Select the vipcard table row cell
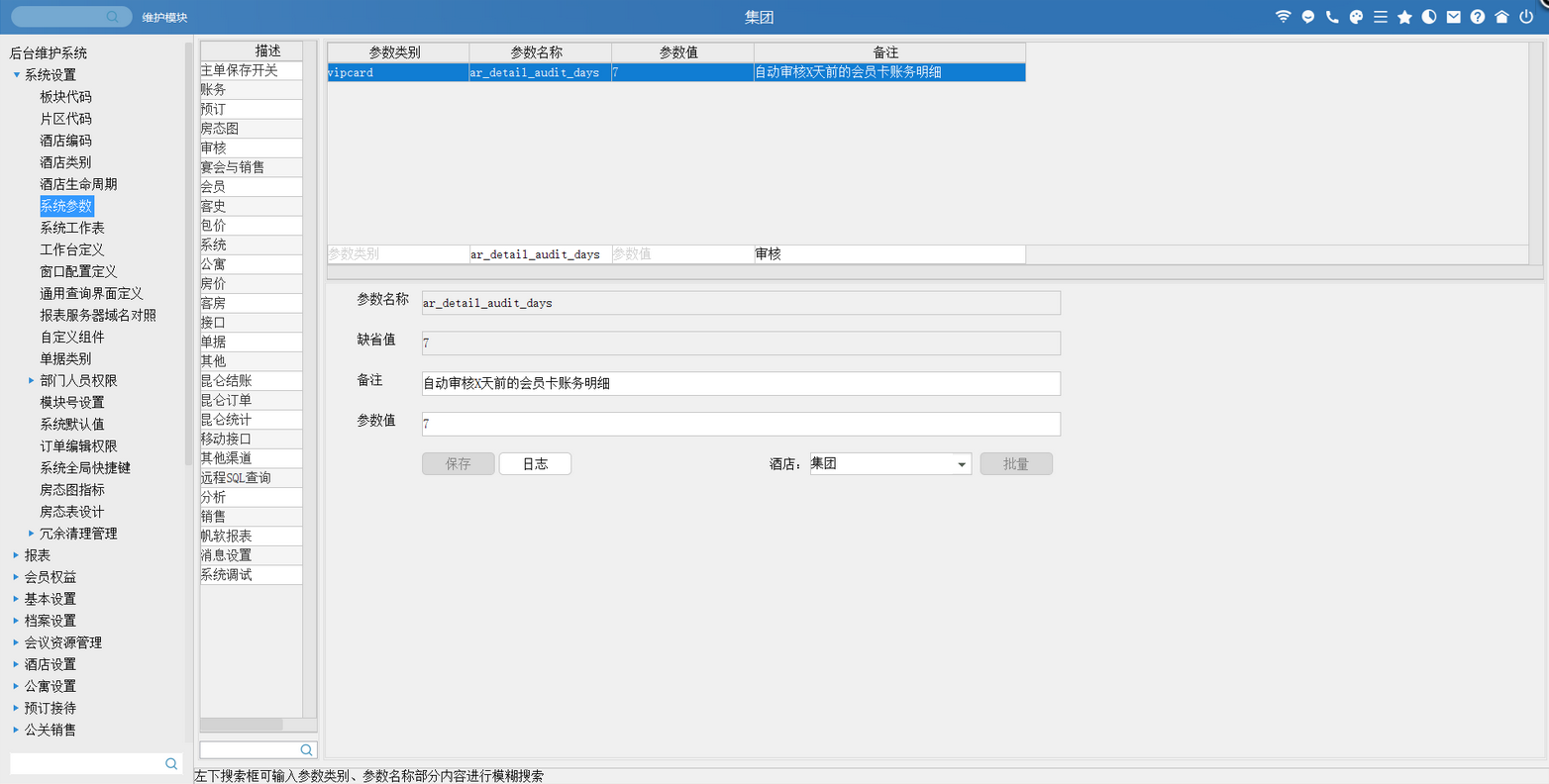This screenshot has height=784, width=1549. (398, 72)
